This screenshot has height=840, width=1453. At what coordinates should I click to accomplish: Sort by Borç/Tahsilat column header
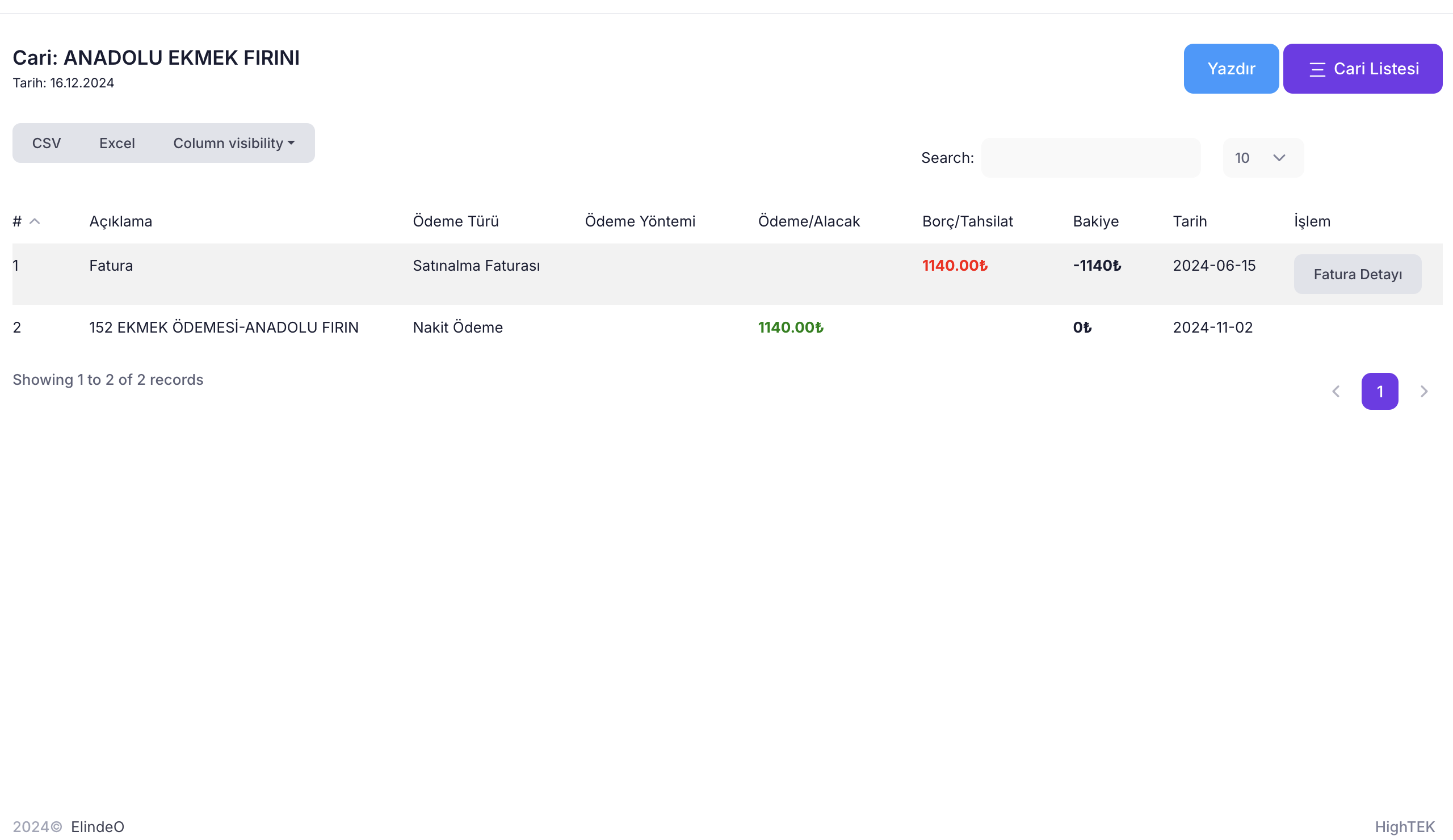click(968, 221)
